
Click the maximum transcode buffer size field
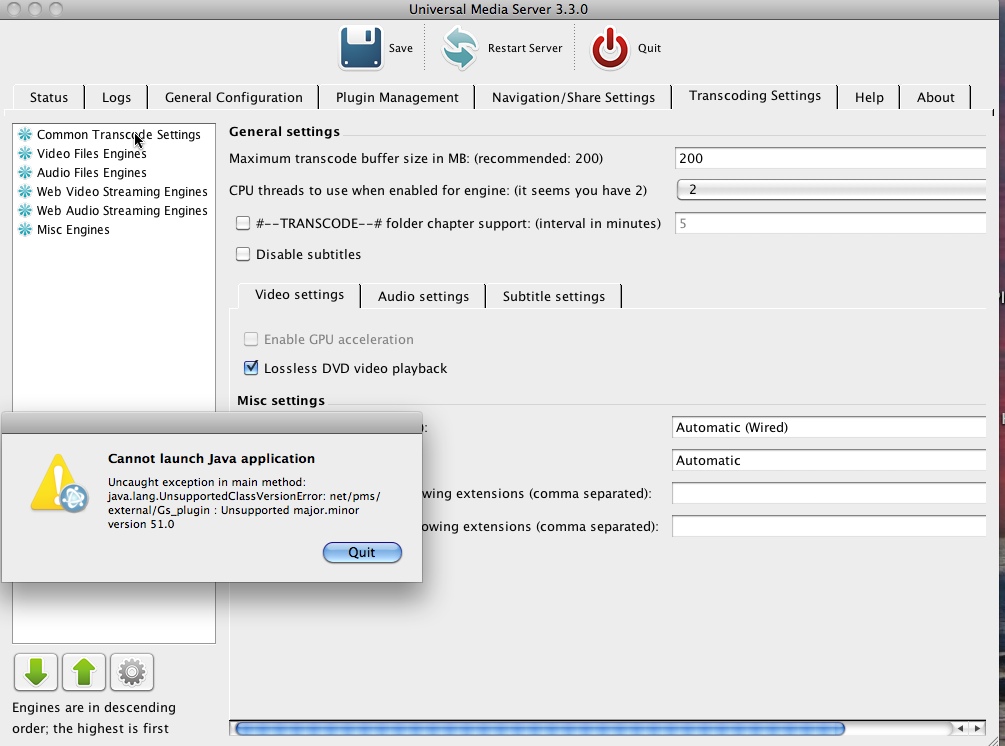tap(830, 158)
